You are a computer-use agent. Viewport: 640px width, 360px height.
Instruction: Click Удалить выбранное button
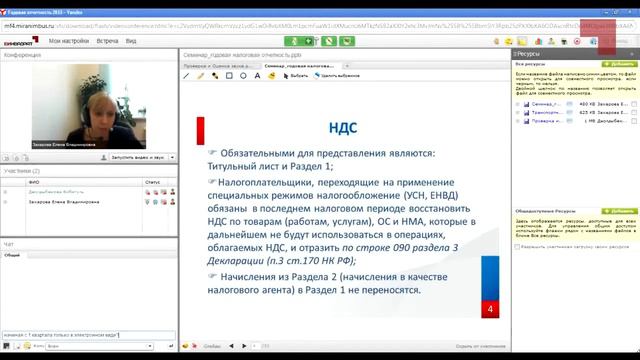coord(337,76)
